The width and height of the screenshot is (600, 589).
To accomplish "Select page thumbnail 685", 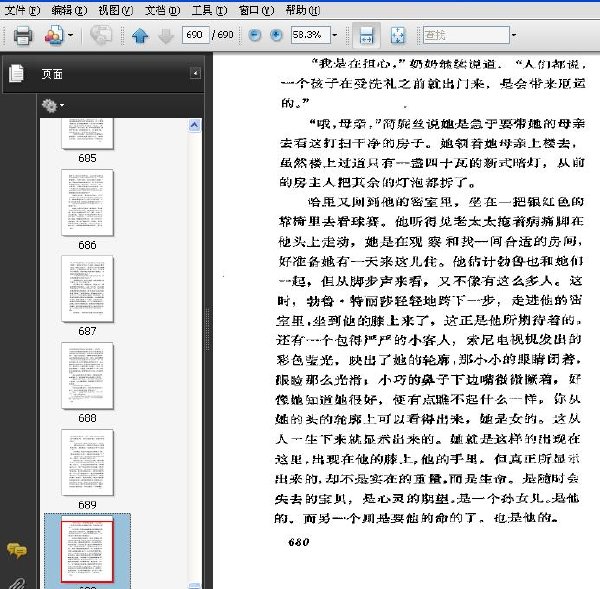I will click(87, 133).
